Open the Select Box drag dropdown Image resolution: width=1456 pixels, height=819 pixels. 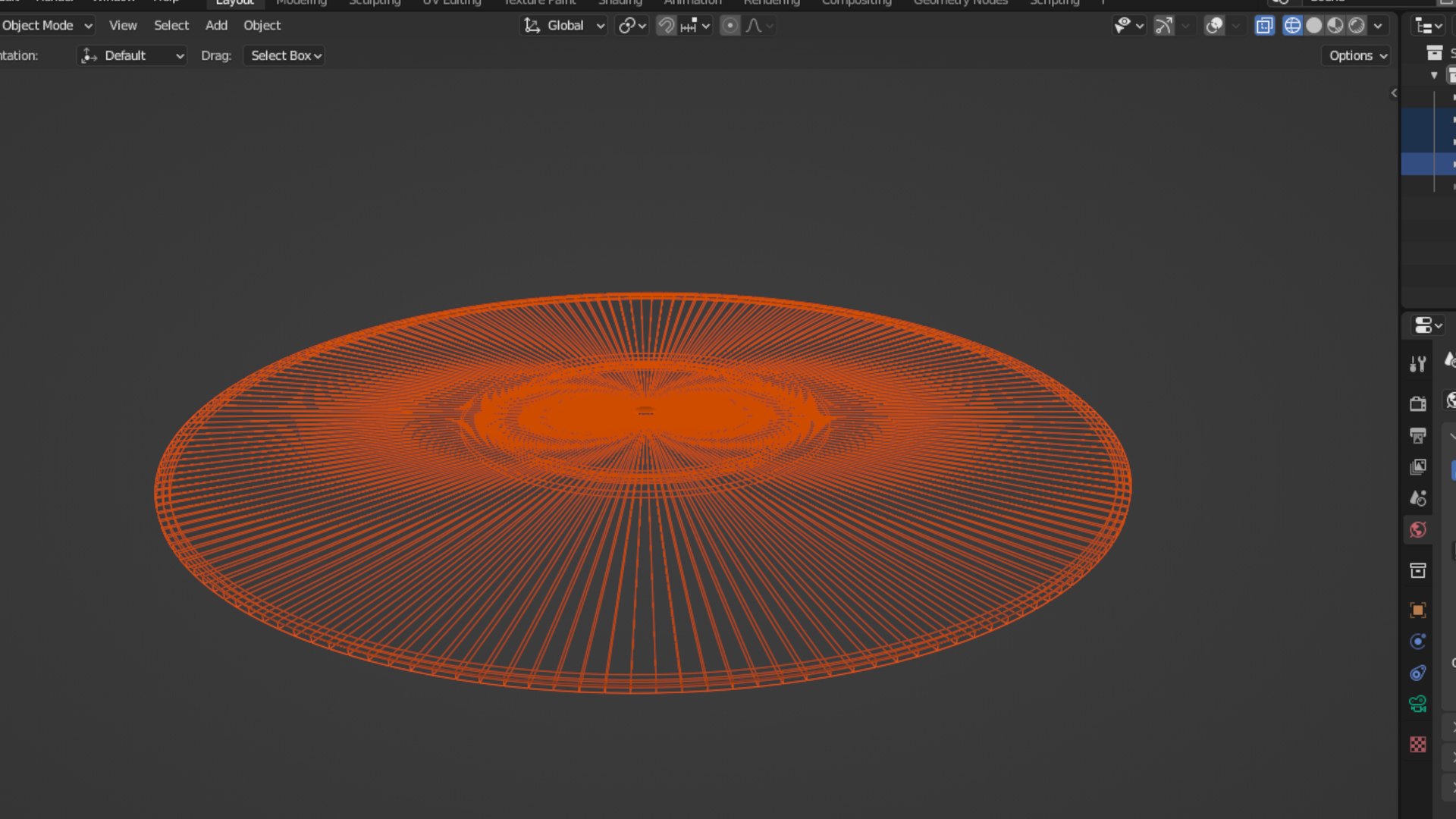point(284,55)
